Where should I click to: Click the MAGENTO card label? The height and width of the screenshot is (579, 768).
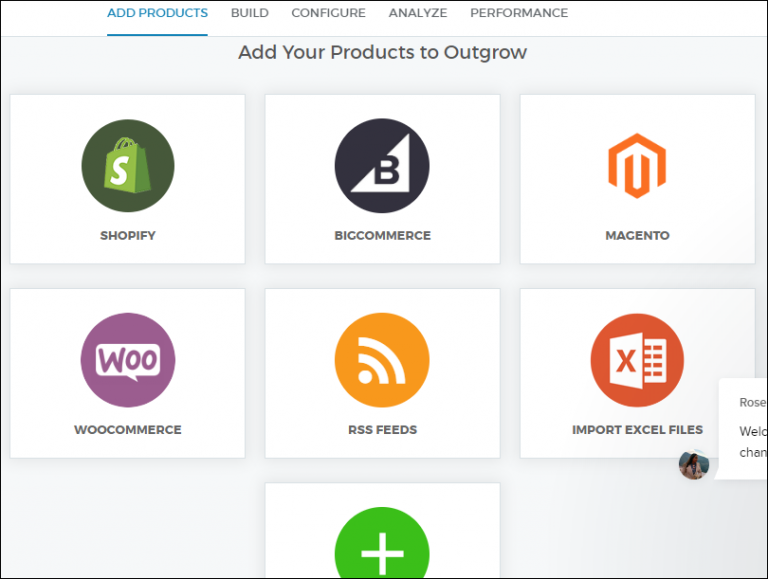(x=637, y=236)
